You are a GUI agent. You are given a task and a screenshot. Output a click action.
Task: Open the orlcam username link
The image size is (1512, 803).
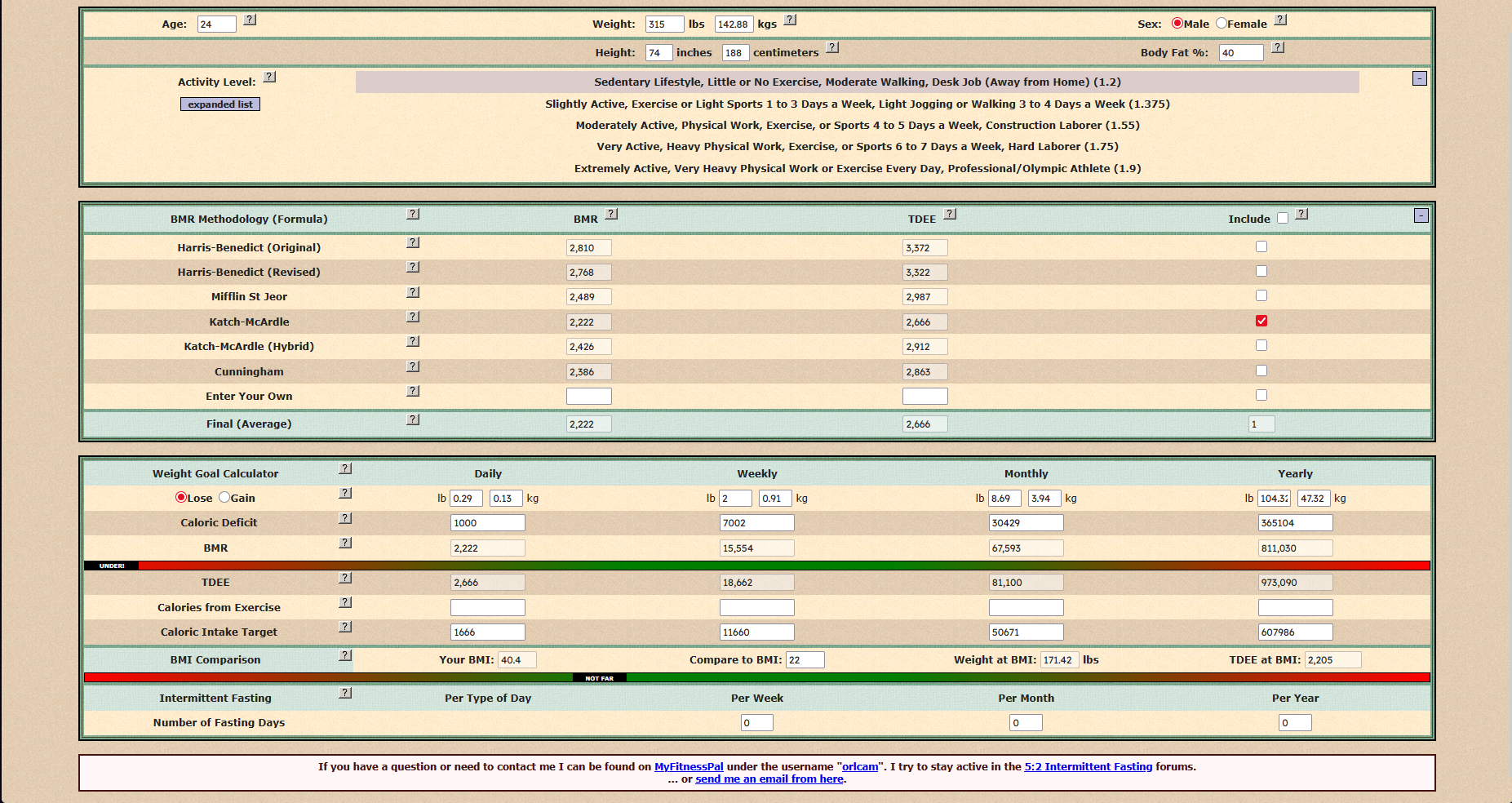coord(860,766)
